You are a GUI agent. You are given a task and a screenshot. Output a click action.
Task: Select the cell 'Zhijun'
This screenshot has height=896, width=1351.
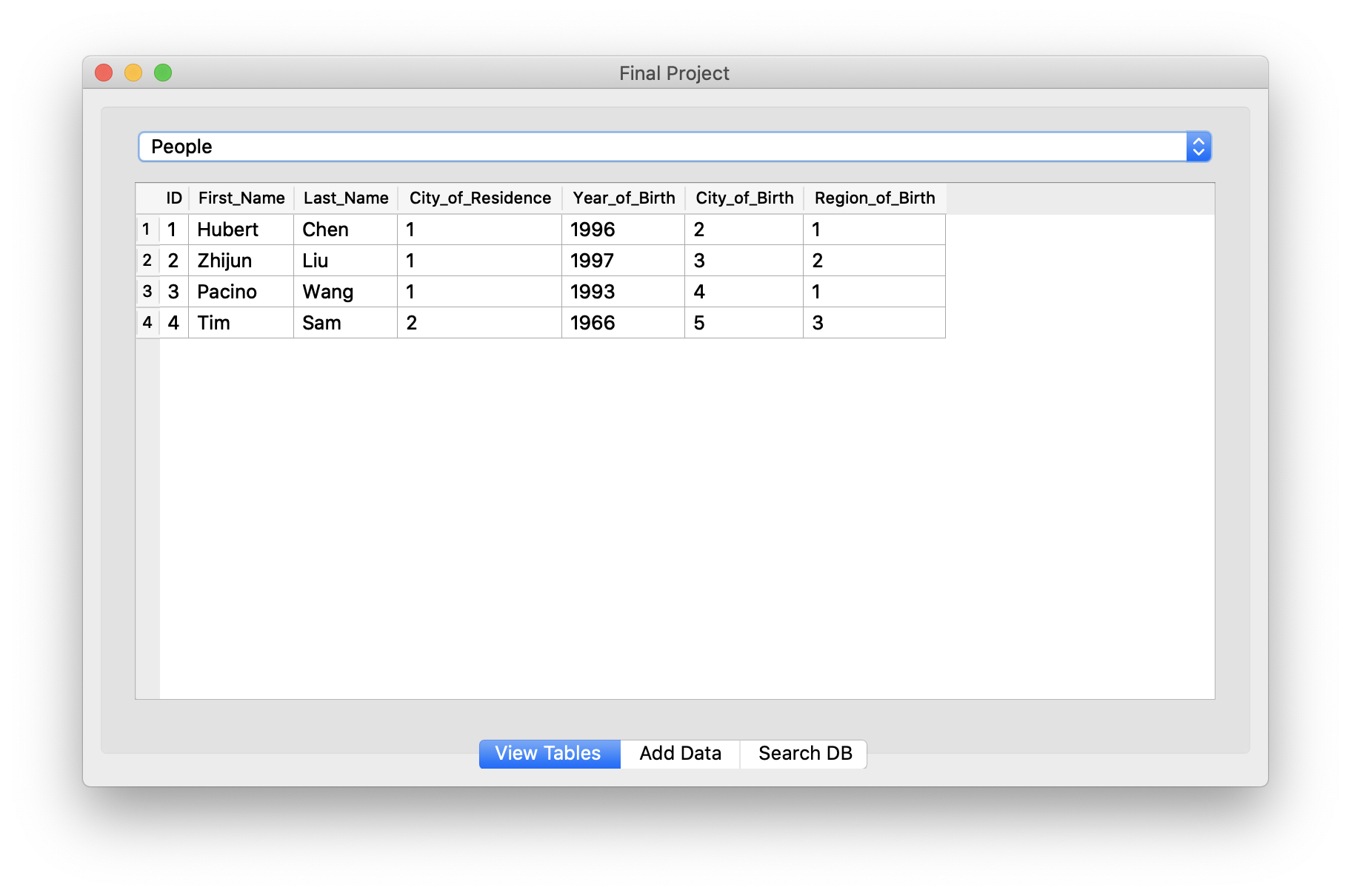coord(241,261)
